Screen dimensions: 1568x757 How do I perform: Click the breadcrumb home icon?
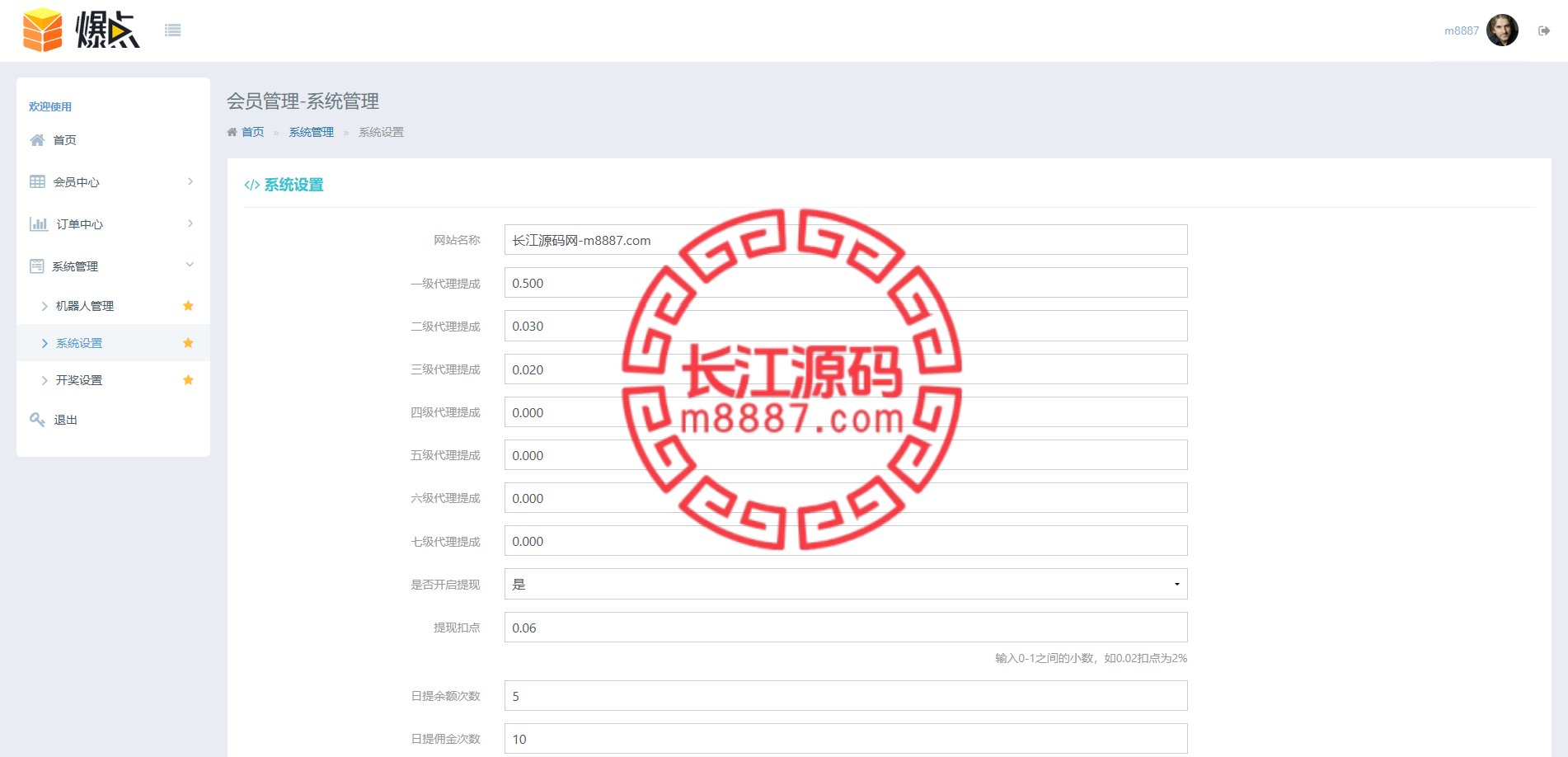point(232,132)
